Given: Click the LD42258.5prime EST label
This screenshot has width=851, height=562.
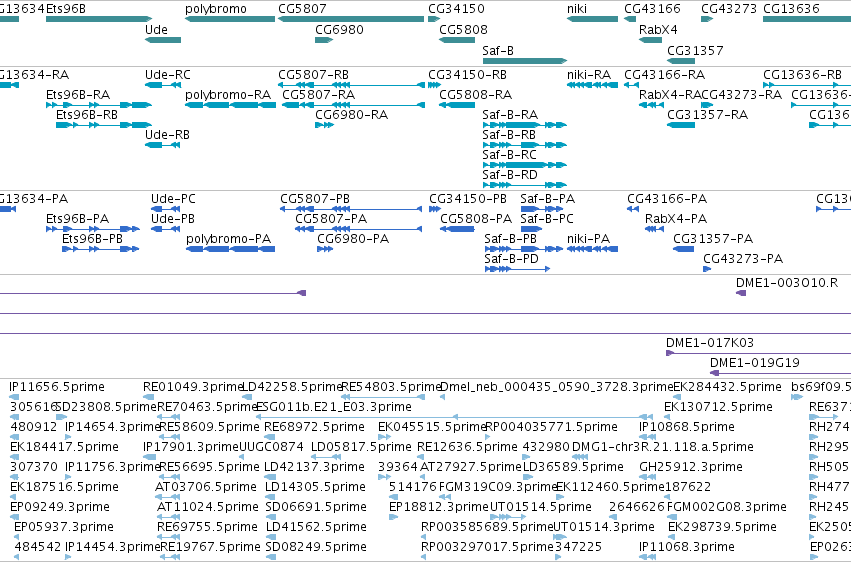Looking at the screenshot, I should (292, 387).
